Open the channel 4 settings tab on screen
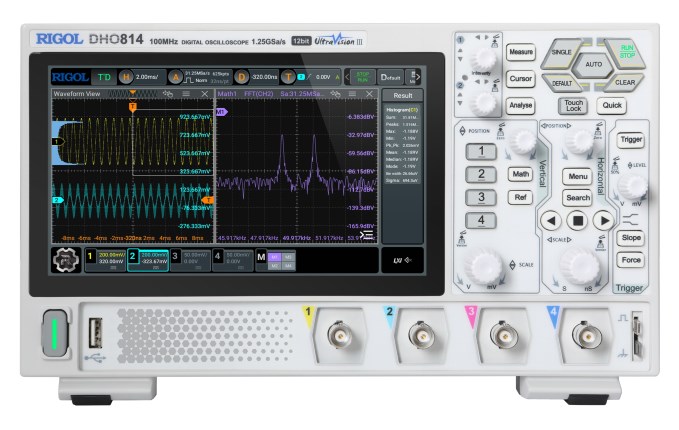The image size is (679, 430). pos(233,261)
